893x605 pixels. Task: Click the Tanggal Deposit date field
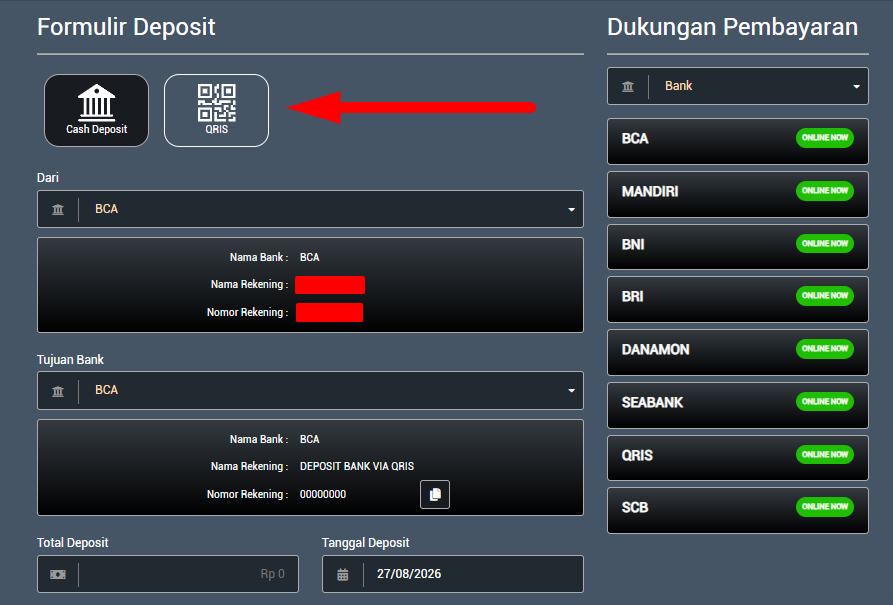coord(453,574)
